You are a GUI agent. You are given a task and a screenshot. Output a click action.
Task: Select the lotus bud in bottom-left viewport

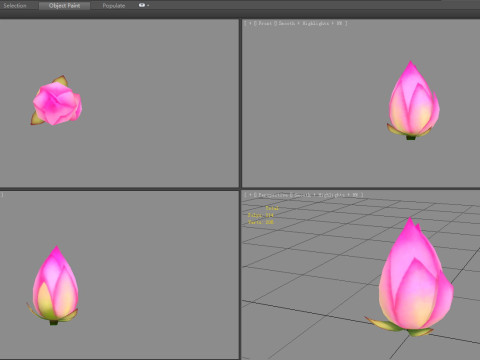click(x=53, y=286)
